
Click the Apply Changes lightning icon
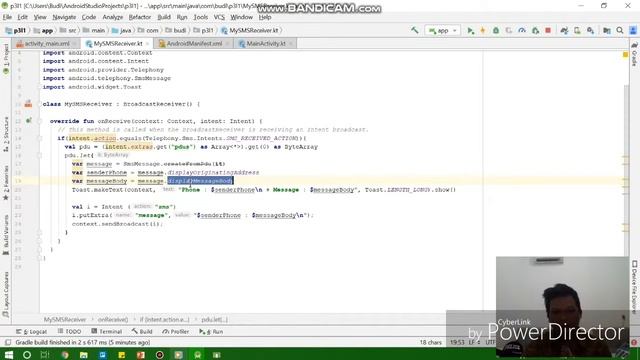[x=482, y=30]
